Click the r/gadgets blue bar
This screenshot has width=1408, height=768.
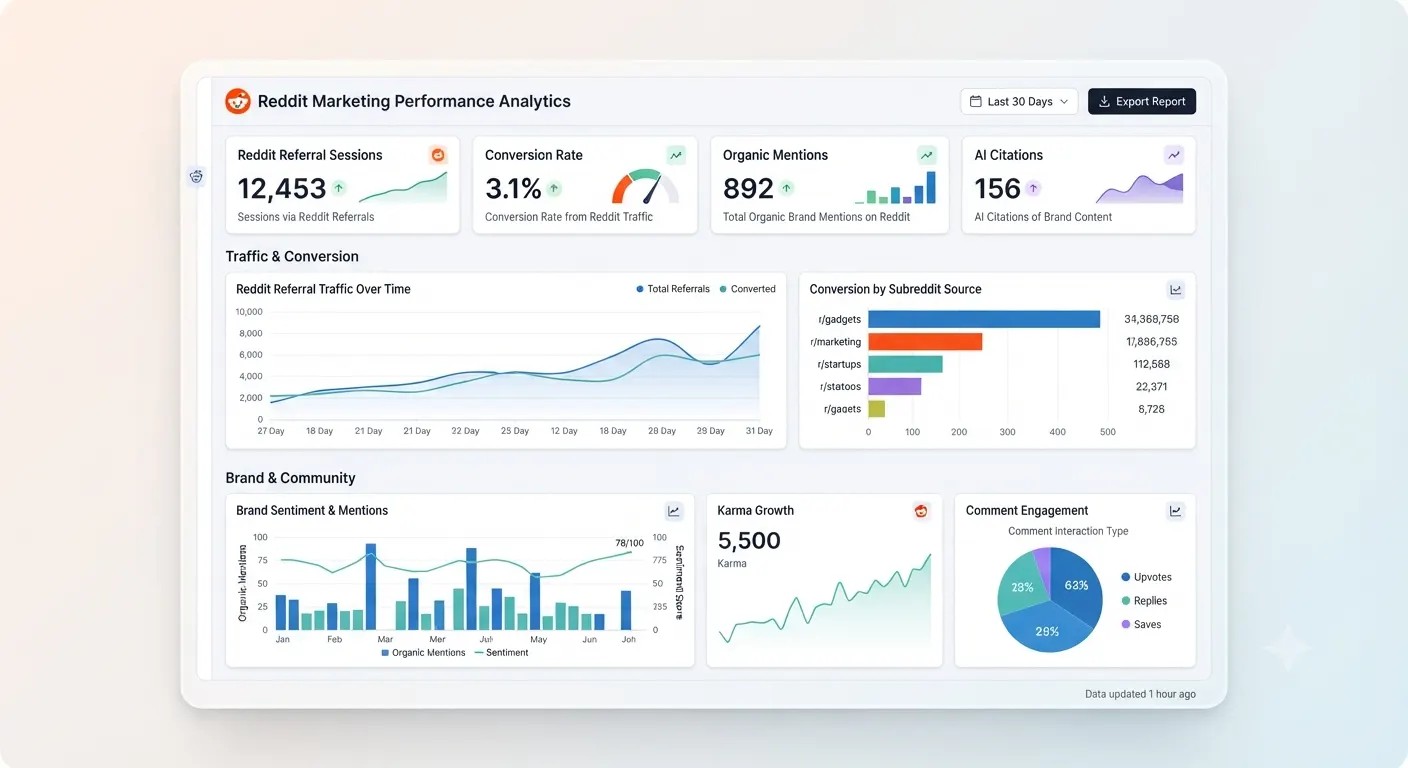984,319
